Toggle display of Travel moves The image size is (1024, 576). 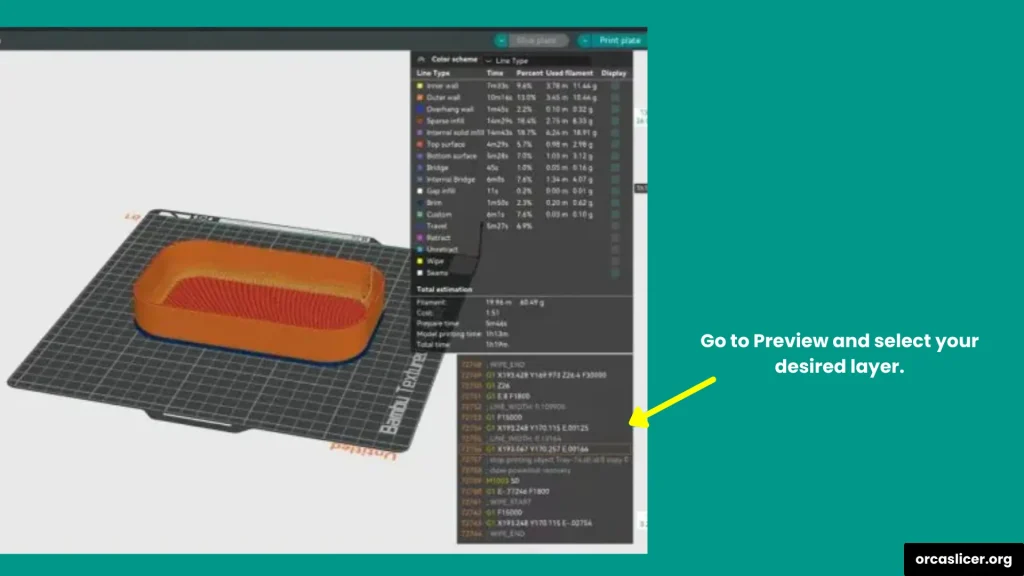pos(615,227)
